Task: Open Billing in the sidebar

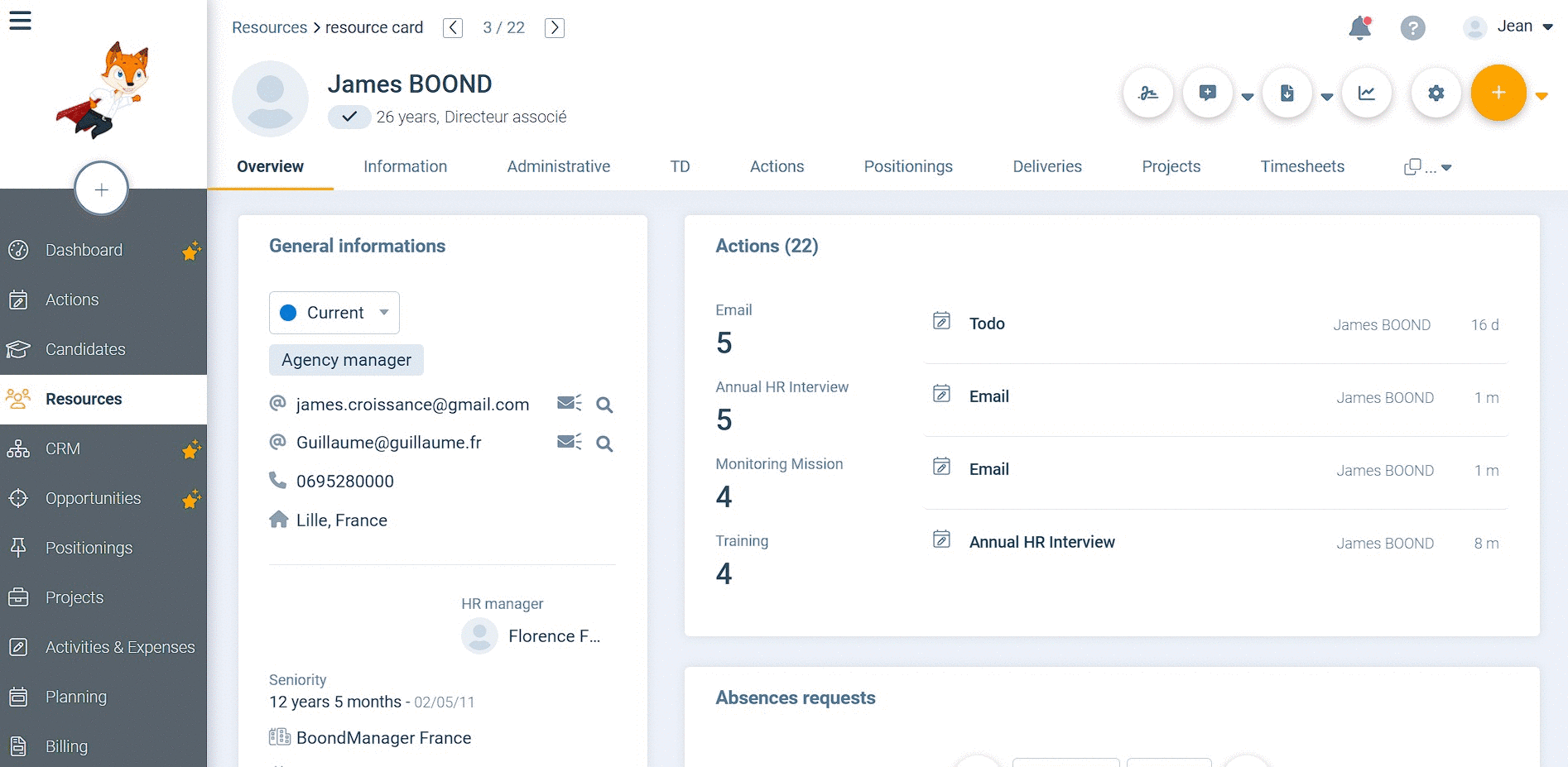Action: [103, 746]
